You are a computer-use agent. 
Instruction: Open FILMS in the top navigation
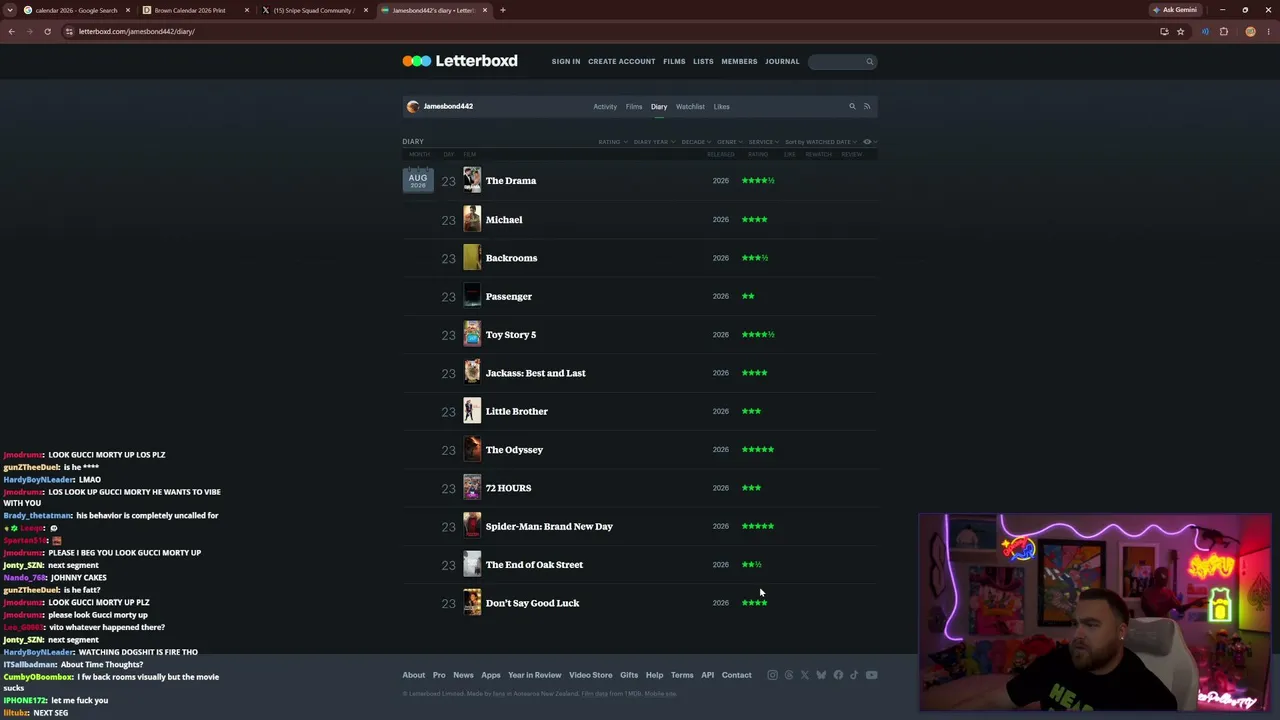point(674,62)
